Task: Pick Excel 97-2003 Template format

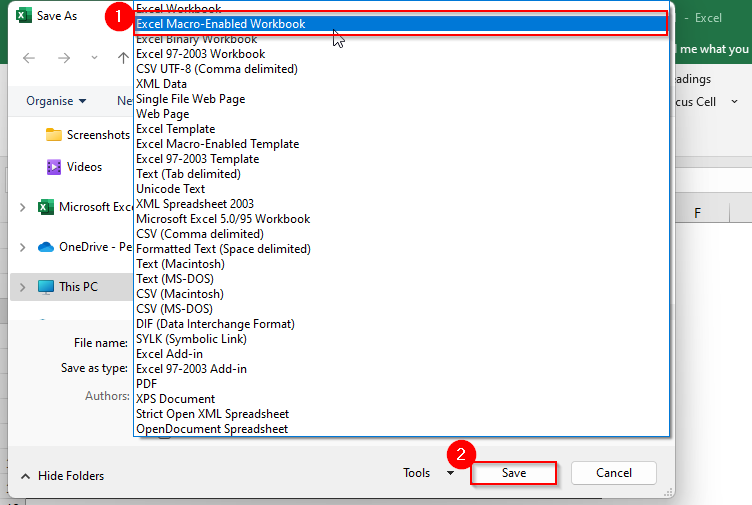Action: [x=401, y=159]
